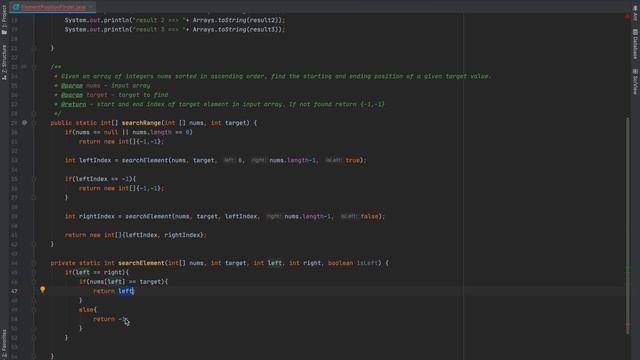
Task: Open the SciView tool window
Action: pos(635,82)
